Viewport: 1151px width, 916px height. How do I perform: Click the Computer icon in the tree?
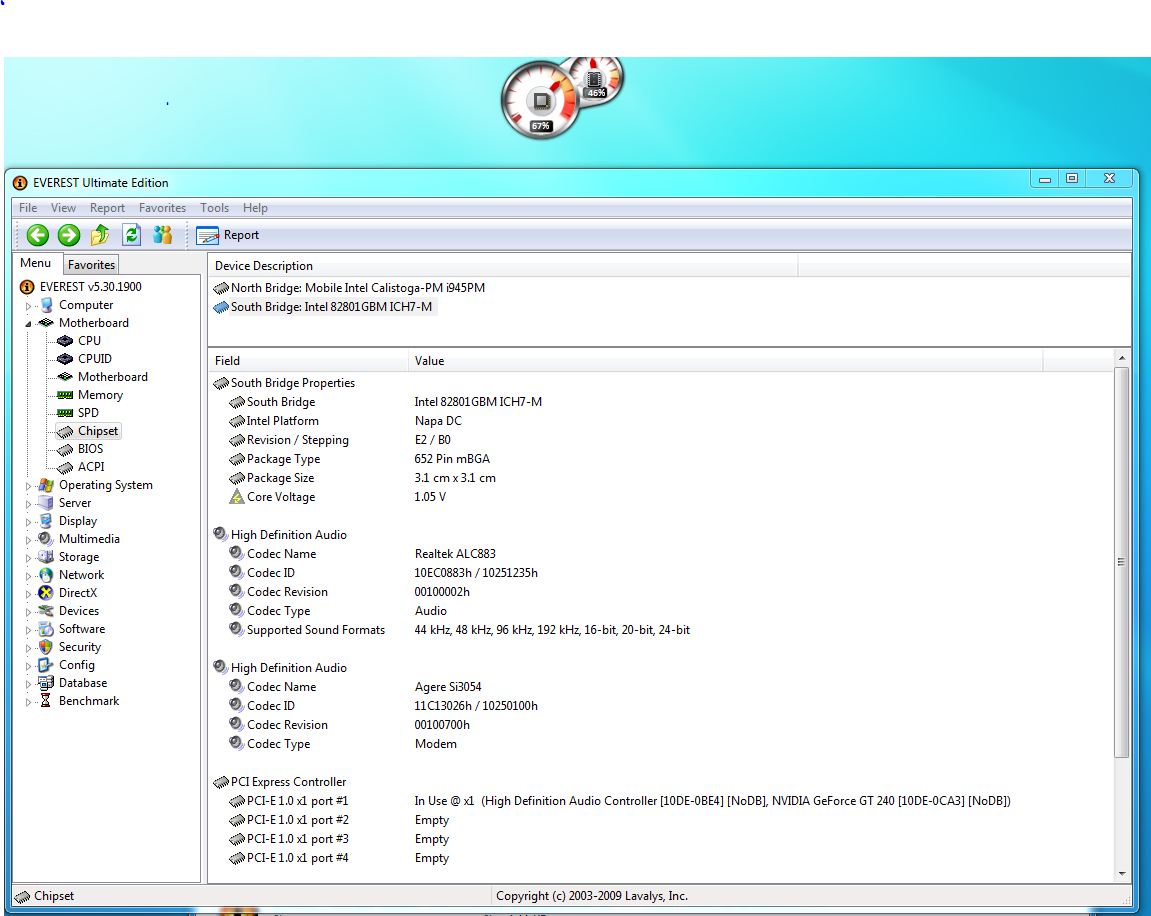[46, 305]
